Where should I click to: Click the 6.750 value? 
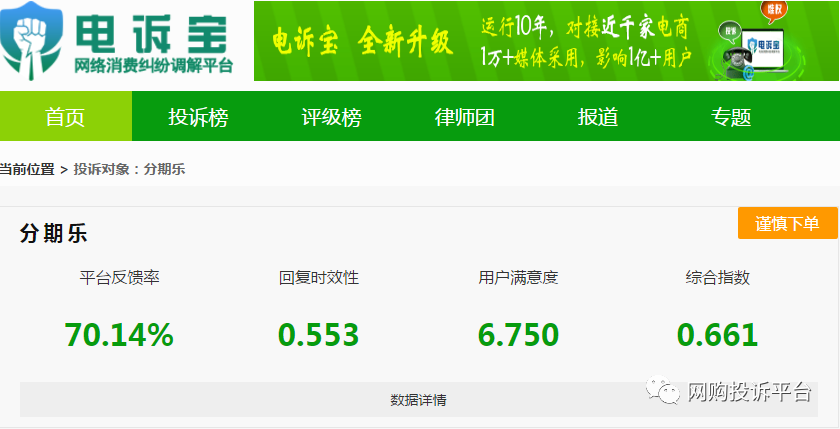click(518, 335)
